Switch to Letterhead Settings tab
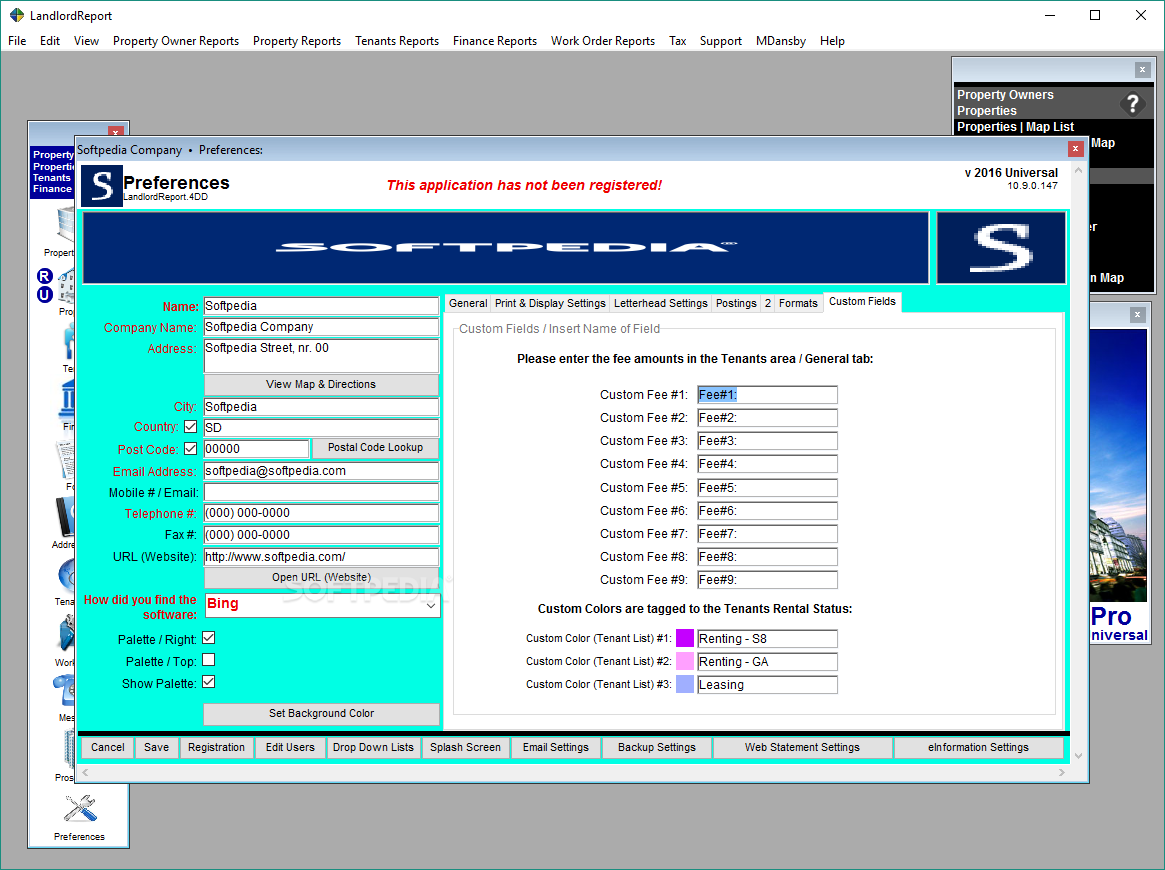Image resolution: width=1165 pixels, height=870 pixels. click(661, 303)
